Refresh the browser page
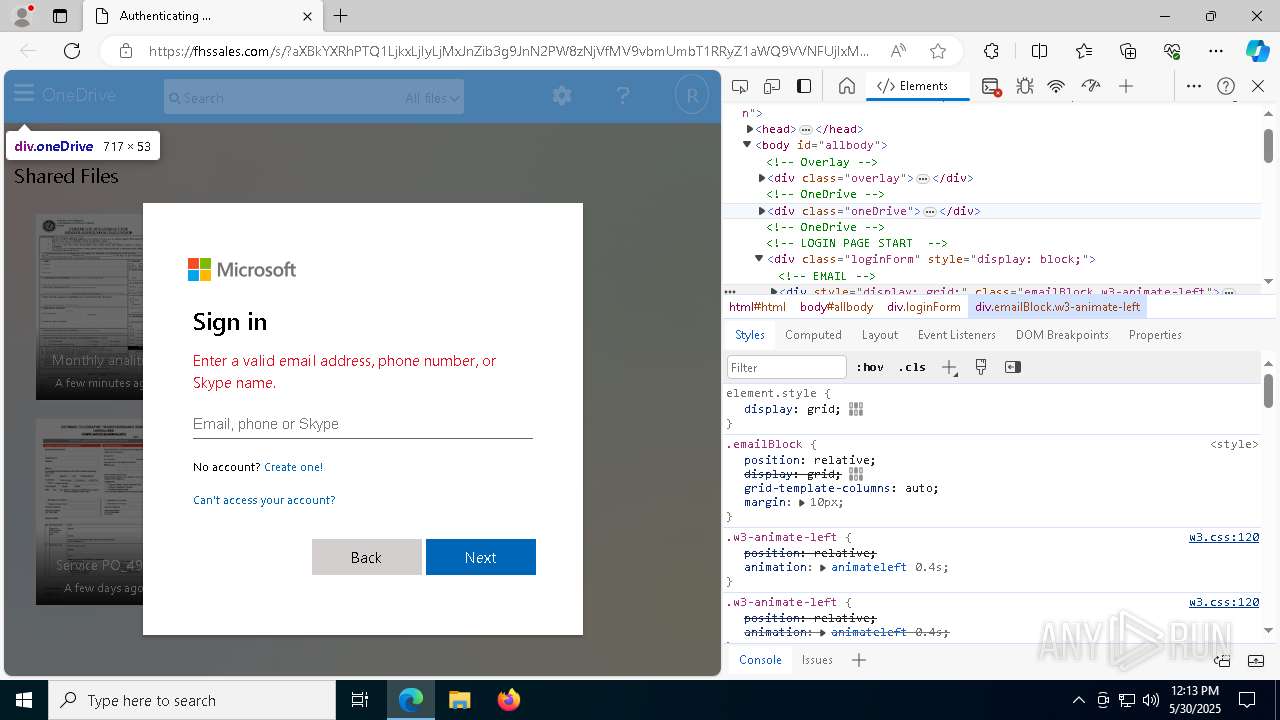Screen dimensions: 1280x720 tap(72, 51)
